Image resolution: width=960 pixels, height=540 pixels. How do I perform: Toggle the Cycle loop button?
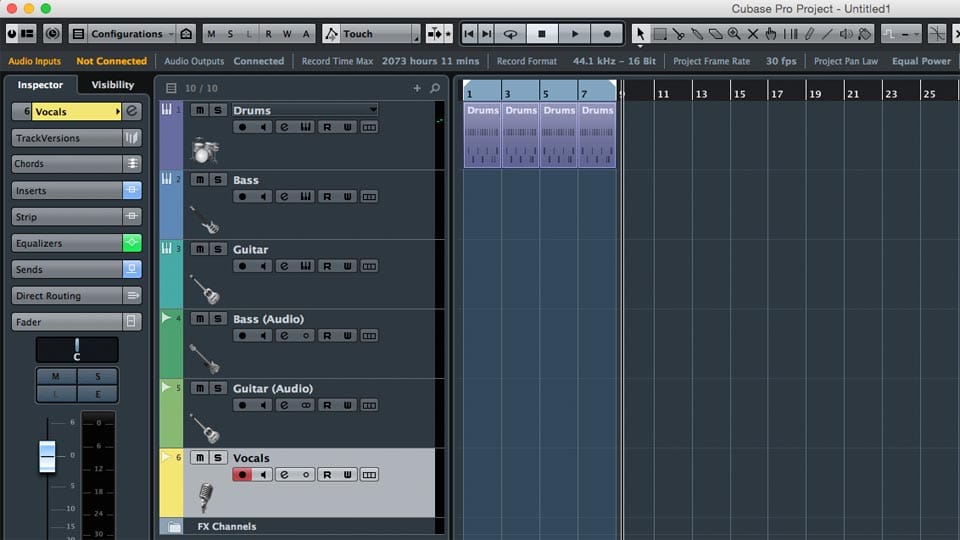510,34
